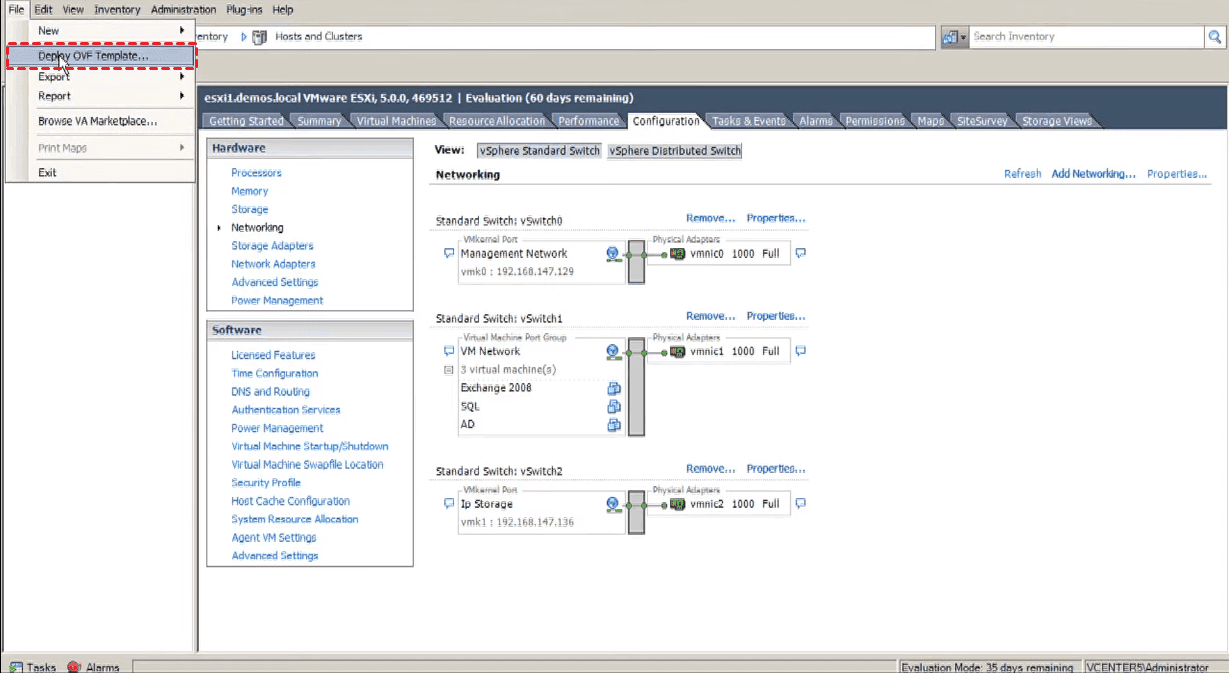Open Processors in the Hardware list
This screenshot has height=673, width=1229.
(256, 173)
